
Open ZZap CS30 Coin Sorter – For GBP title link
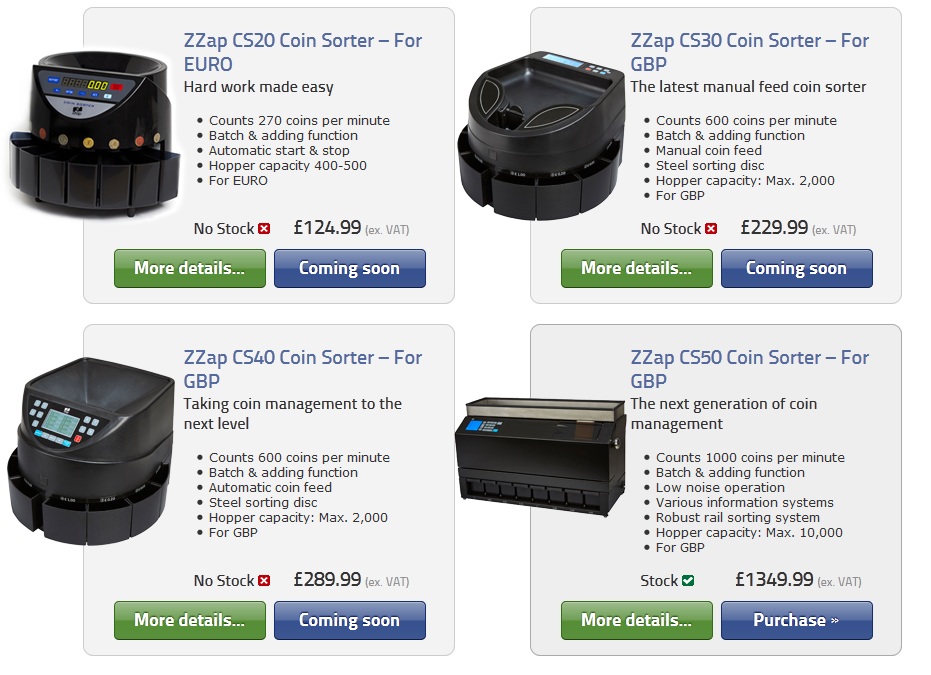coord(750,52)
